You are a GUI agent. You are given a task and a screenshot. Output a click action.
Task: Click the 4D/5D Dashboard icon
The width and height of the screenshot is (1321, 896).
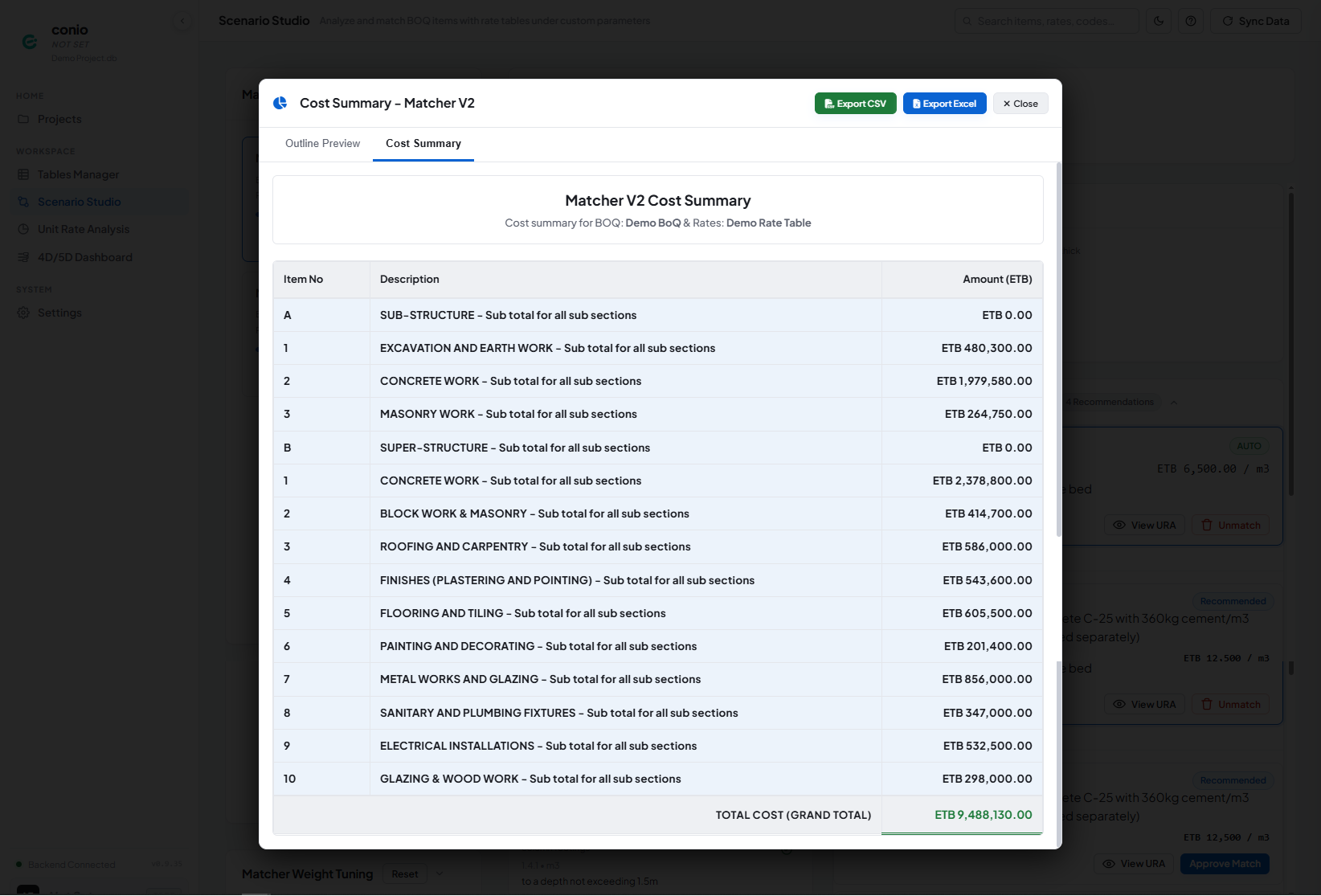pyautogui.click(x=23, y=257)
